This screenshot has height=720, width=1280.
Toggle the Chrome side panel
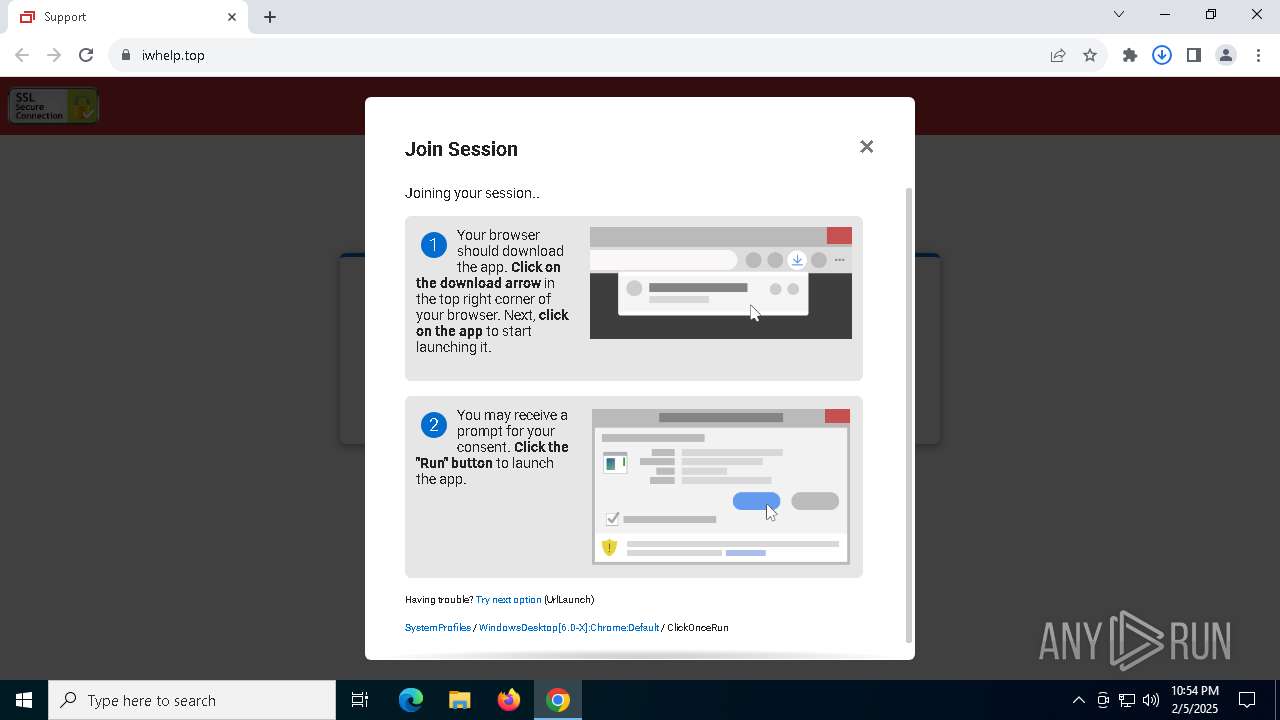[1194, 55]
